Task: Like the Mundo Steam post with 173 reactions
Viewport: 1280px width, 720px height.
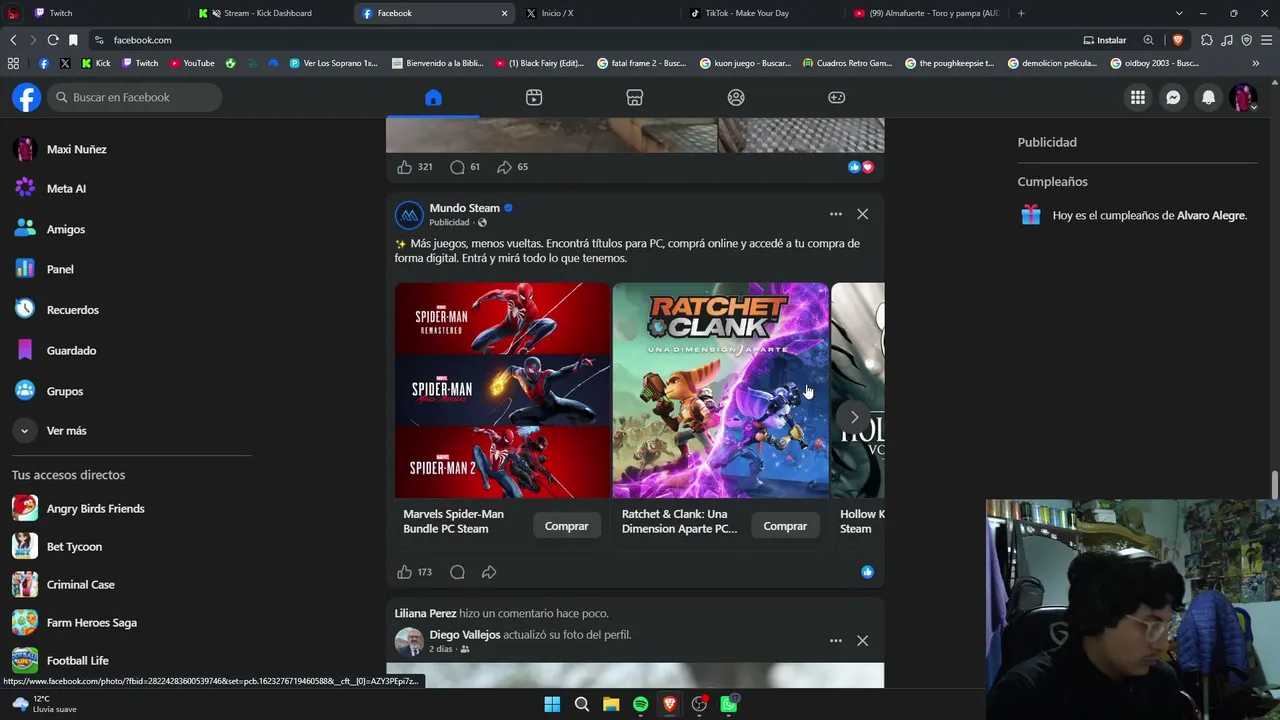Action: click(x=404, y=572)
